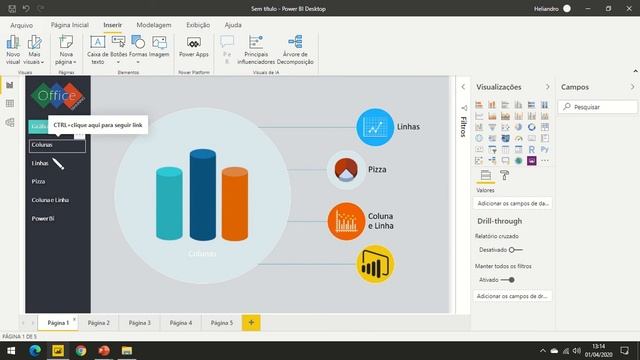640x360 pixels.
Task: Click yellow Power BI logo circle
Action: tap(375, 264)
